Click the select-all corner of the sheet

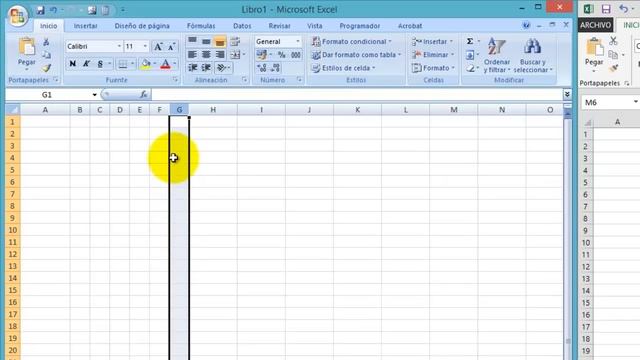pyautogui.click(x=13, y=110)
